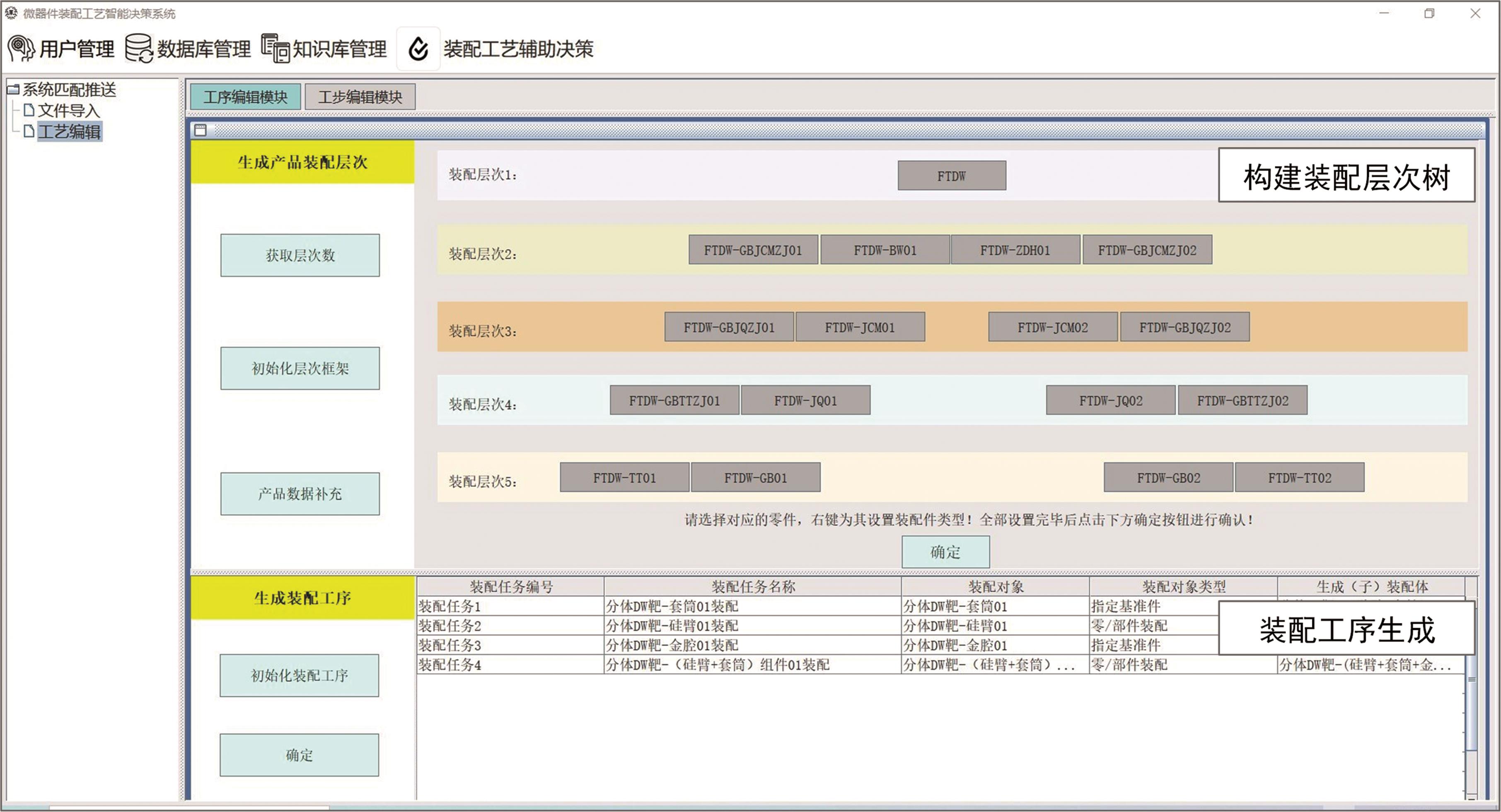Click the 产品数据补充 button
1501x812 pixels.
(300, 494)
